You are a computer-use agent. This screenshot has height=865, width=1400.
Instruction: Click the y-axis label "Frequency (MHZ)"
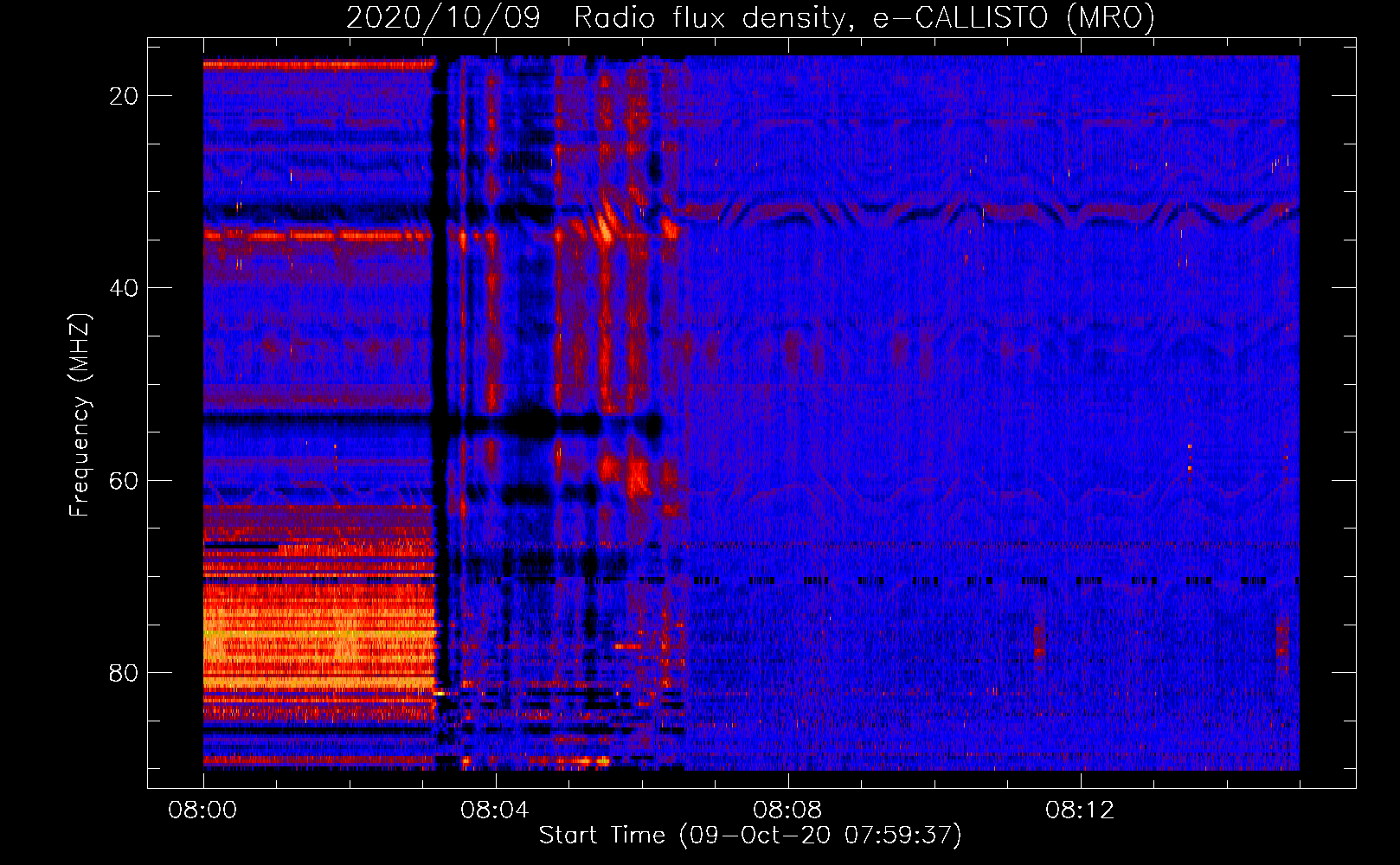(80, 415)
